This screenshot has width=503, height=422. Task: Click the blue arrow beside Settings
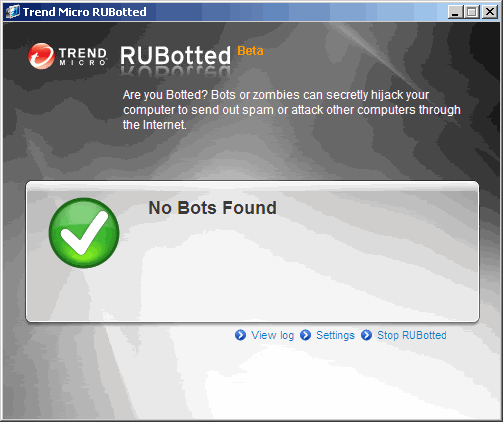(x=305, y=335)
